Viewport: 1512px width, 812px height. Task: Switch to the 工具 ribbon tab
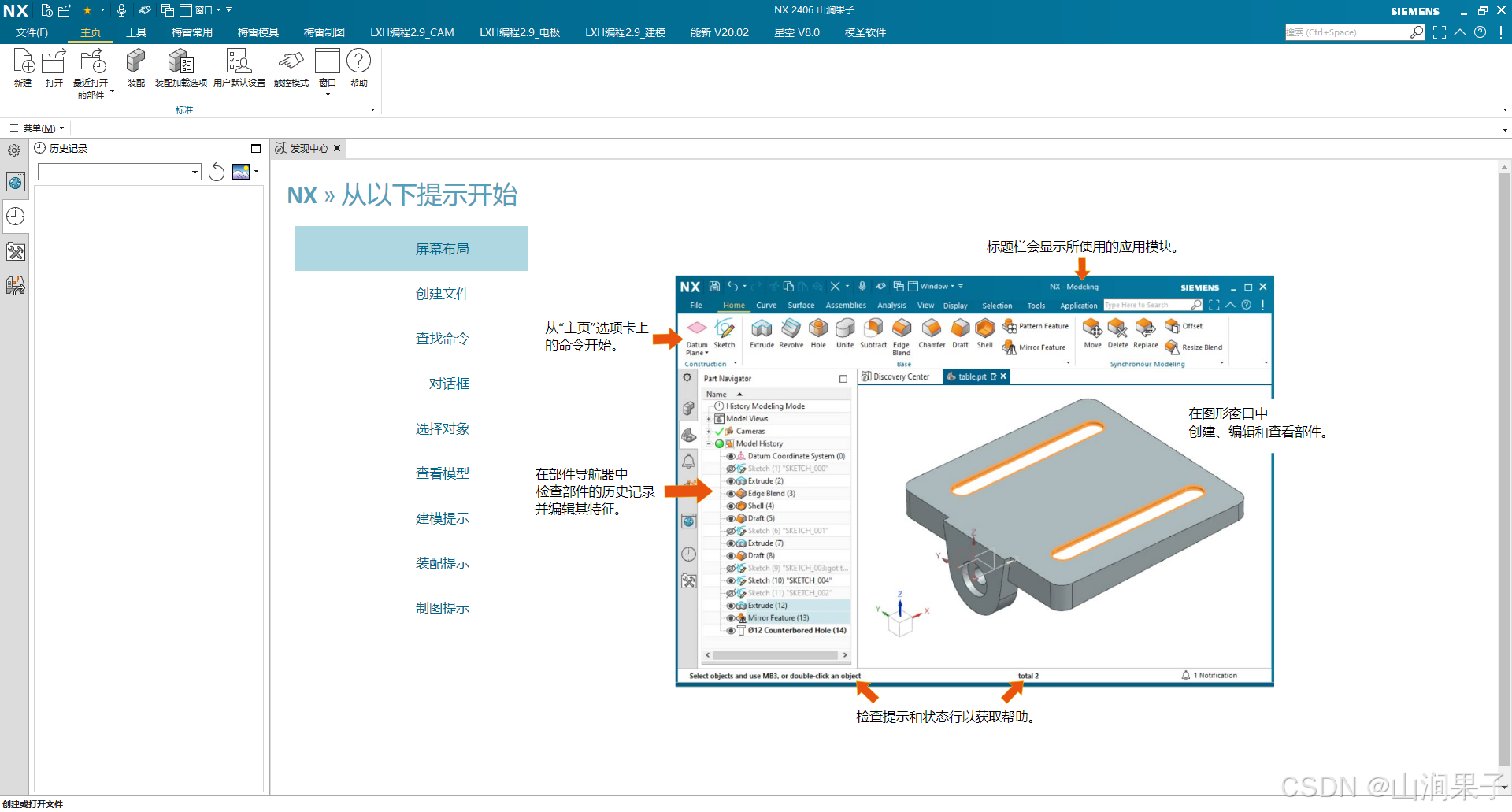pyautogui.click(x=136, y=32)
